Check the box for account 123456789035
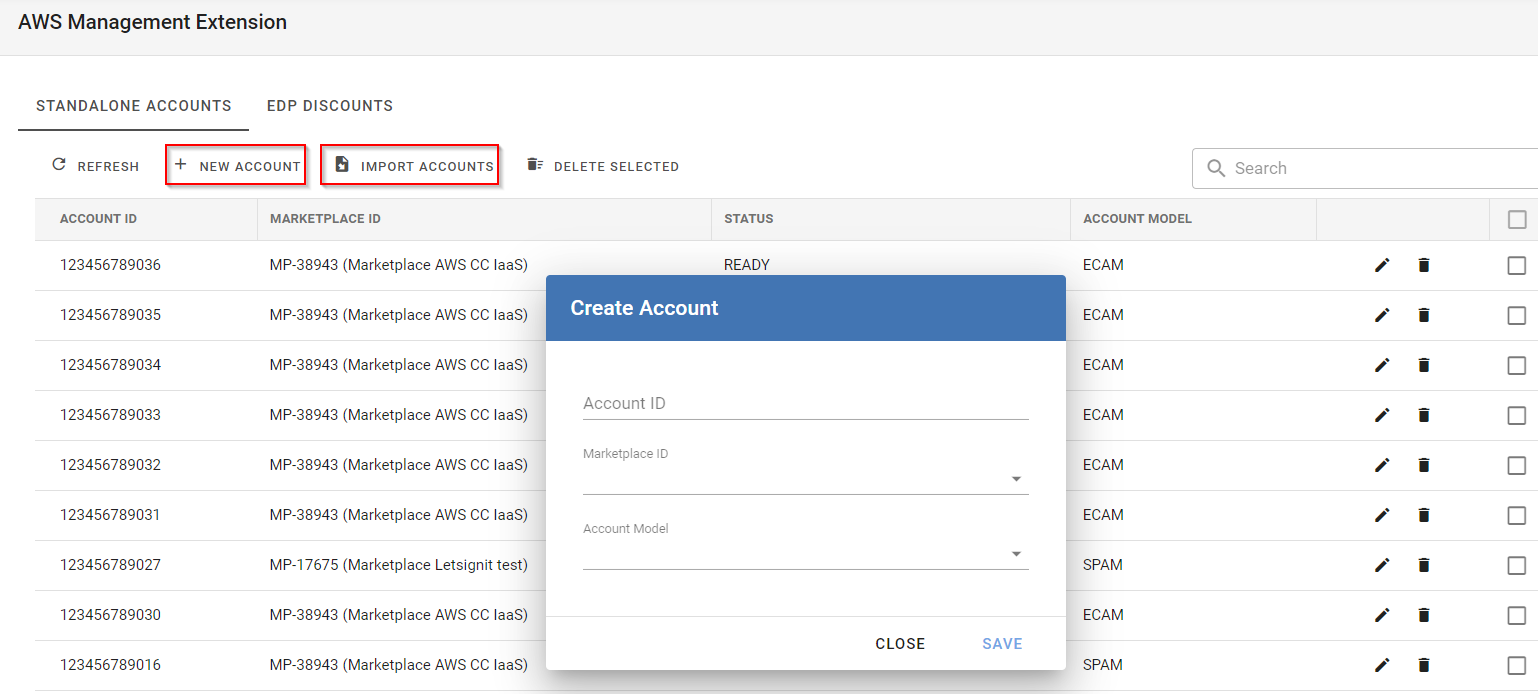 pos(1517,315)
